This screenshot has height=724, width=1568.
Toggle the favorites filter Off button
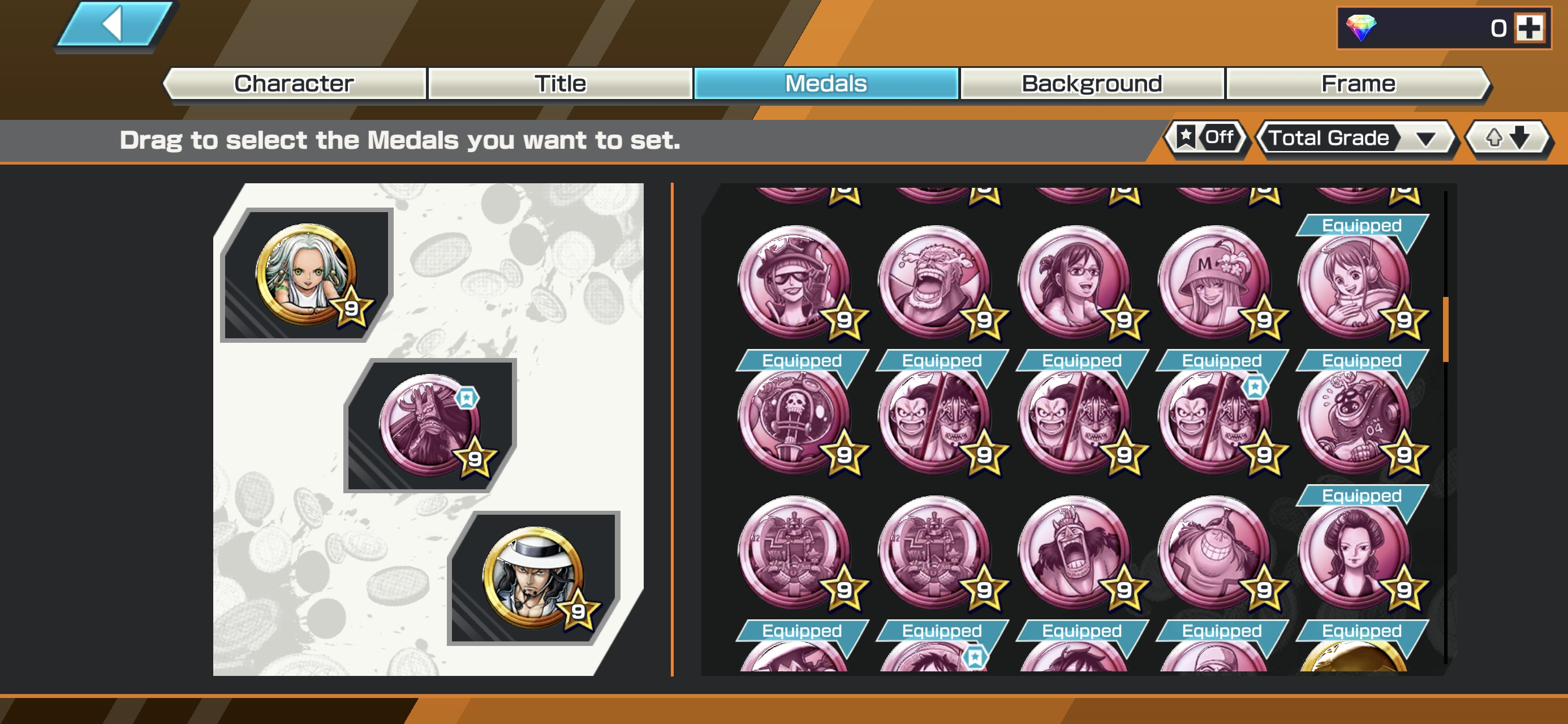[x=1207, y=137]
